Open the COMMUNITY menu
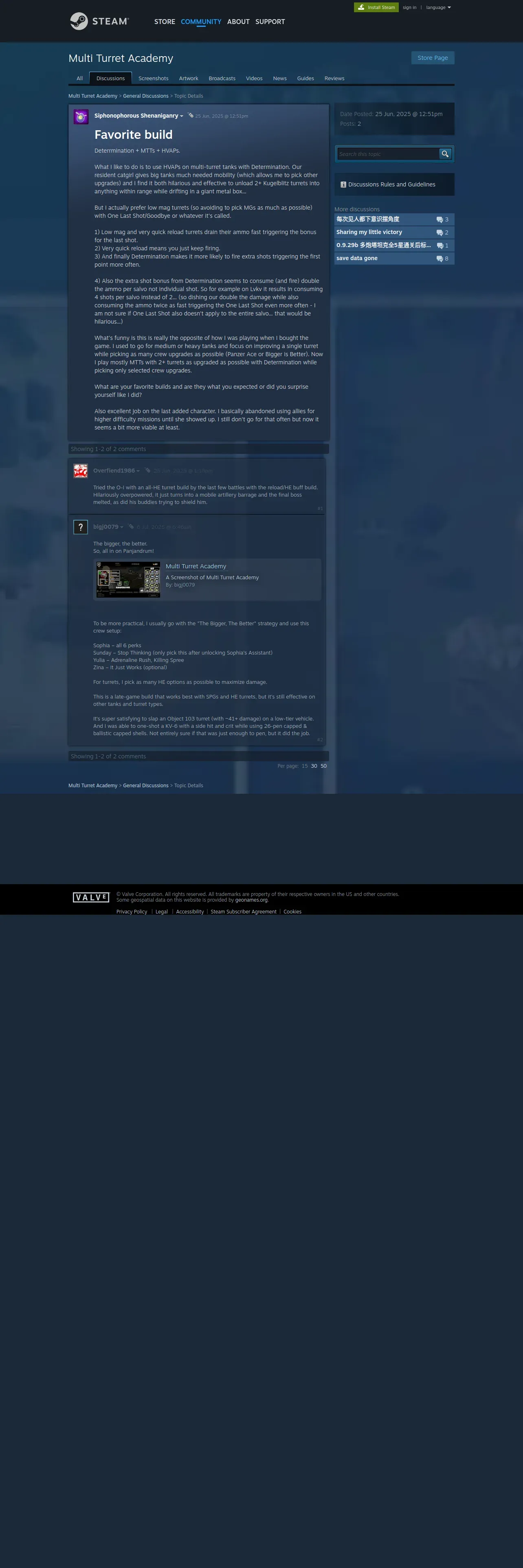523x1568 pixels. (201, 21)
